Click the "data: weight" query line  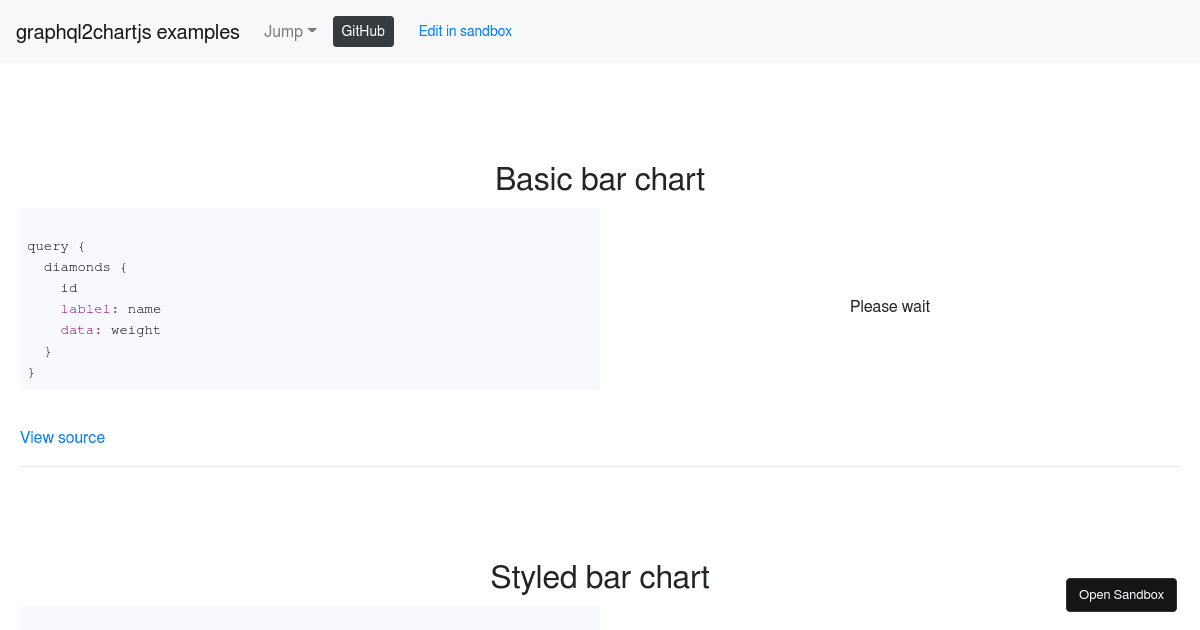(x=109, y=330)
